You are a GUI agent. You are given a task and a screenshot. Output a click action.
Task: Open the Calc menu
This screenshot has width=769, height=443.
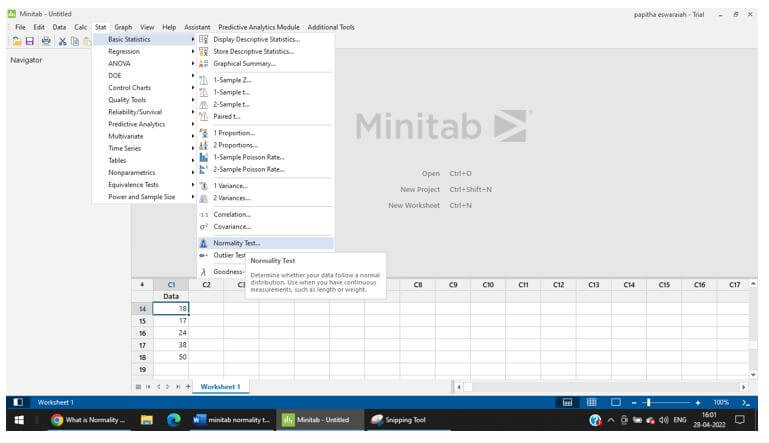coord(80,27)
